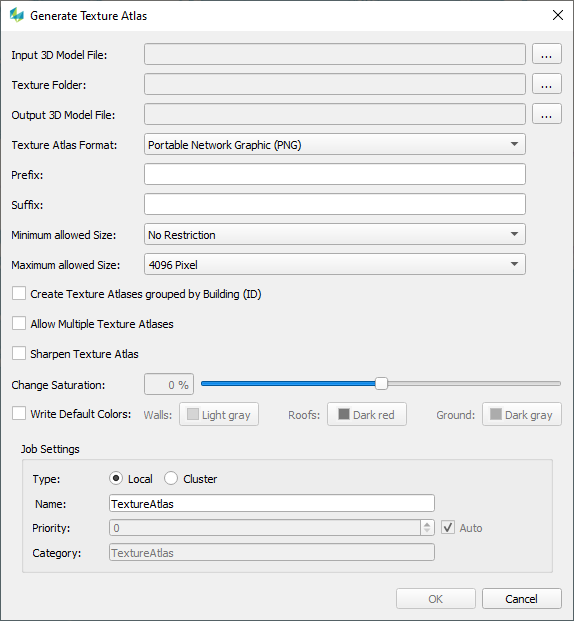The image size is (574, 621).
Task: Open Texture Atlas Format dropdown
Action: pos(335,144)
